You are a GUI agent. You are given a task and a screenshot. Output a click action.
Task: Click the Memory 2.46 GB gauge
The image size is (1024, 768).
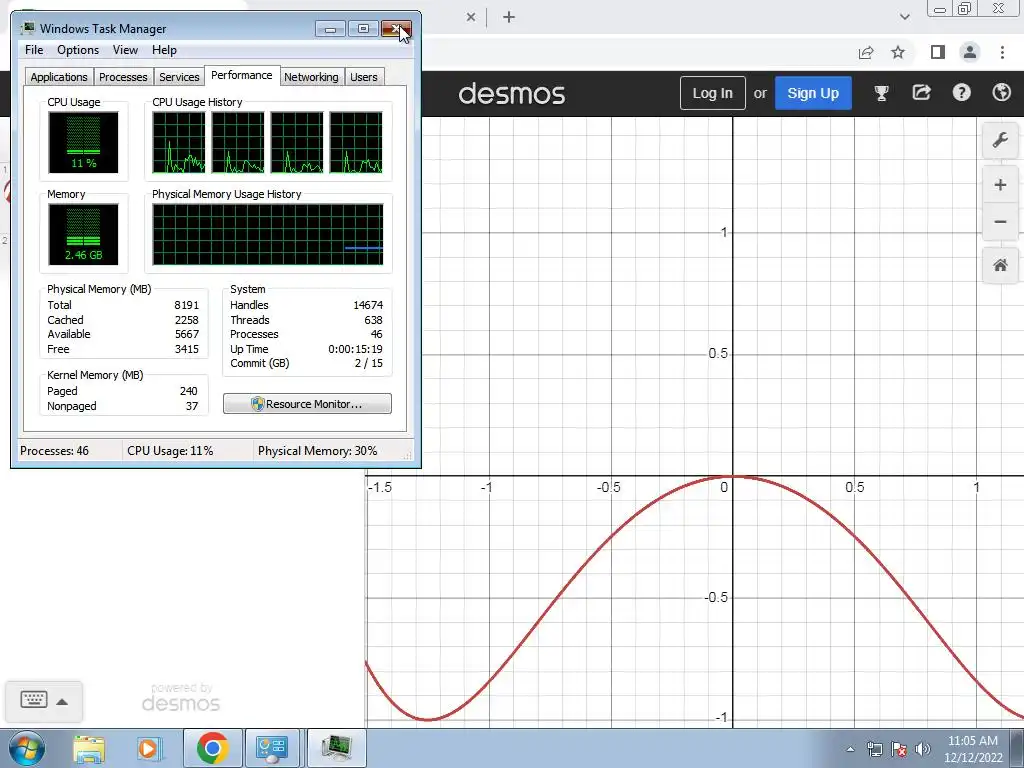coord(83,234)
